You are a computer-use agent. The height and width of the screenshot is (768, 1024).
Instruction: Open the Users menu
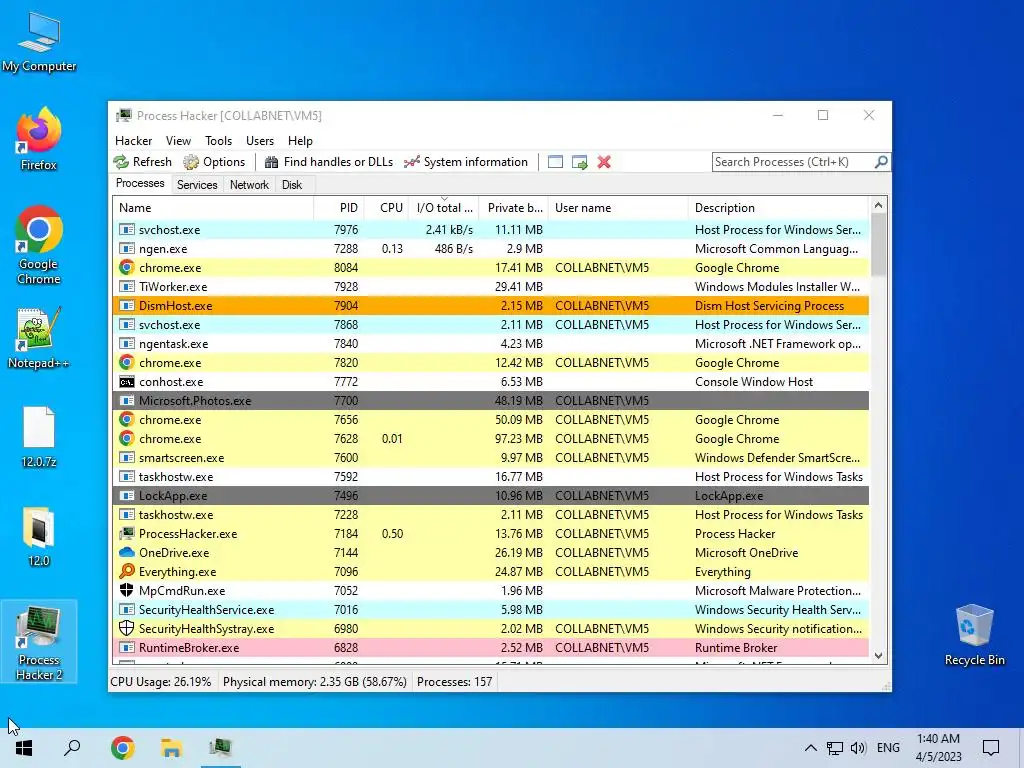tap(260, 140)
